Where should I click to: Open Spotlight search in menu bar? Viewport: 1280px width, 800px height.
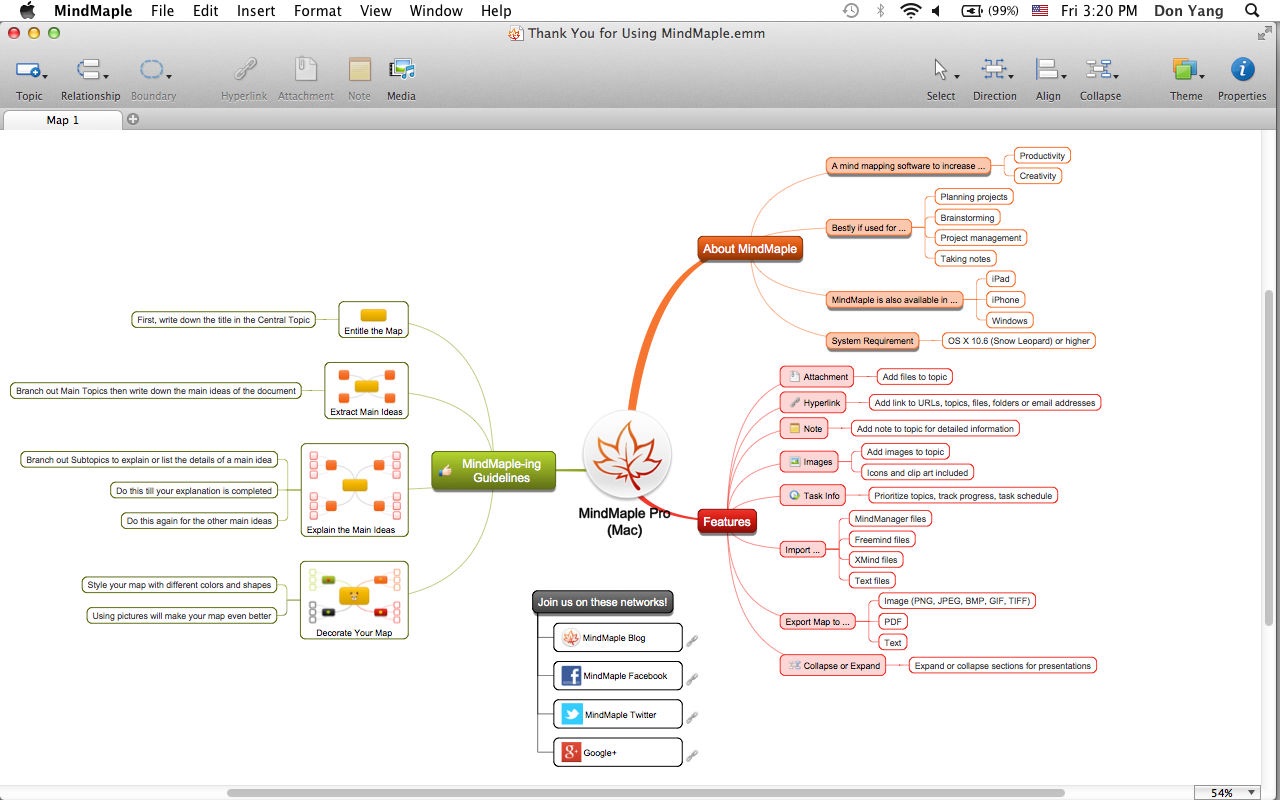(1252, 11)
